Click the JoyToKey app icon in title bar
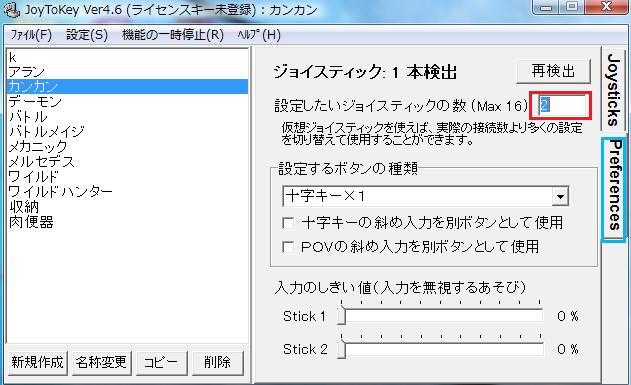This screenshot has height=385, width=631. coord(11,10)
